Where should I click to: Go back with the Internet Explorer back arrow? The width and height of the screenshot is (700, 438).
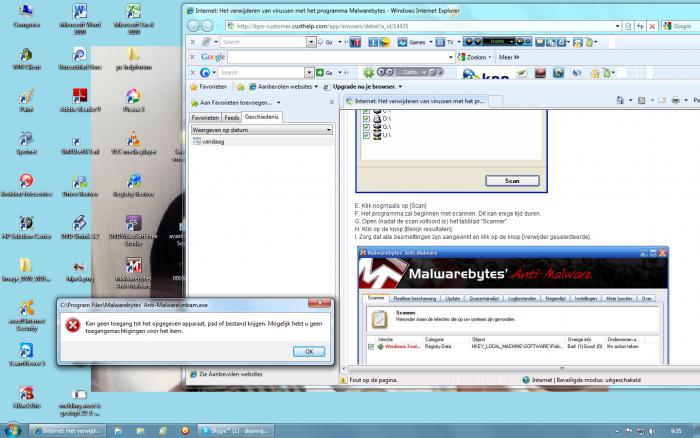193,26
